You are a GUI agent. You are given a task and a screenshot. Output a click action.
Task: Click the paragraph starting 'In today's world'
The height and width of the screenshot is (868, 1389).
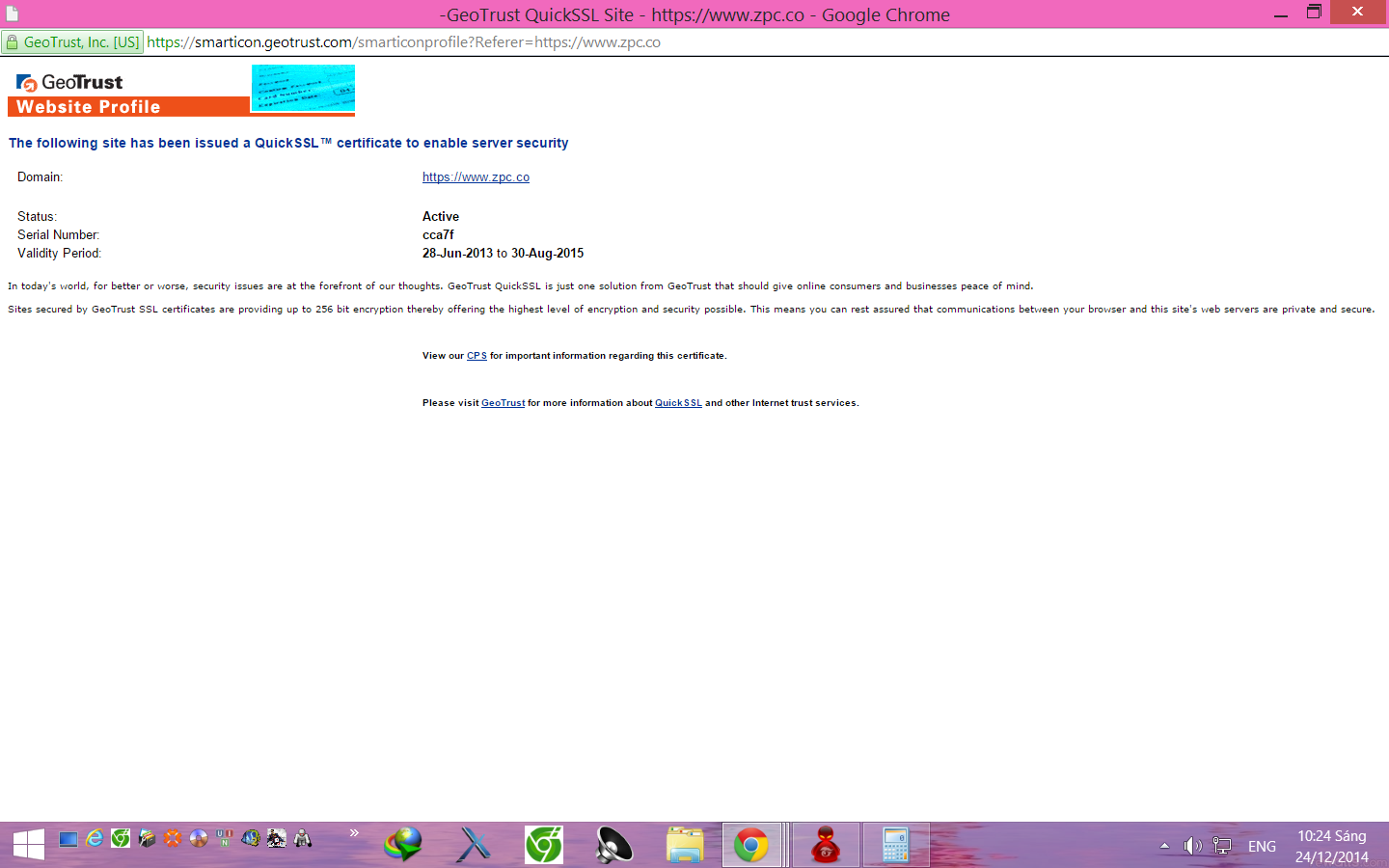pos(521,286)
